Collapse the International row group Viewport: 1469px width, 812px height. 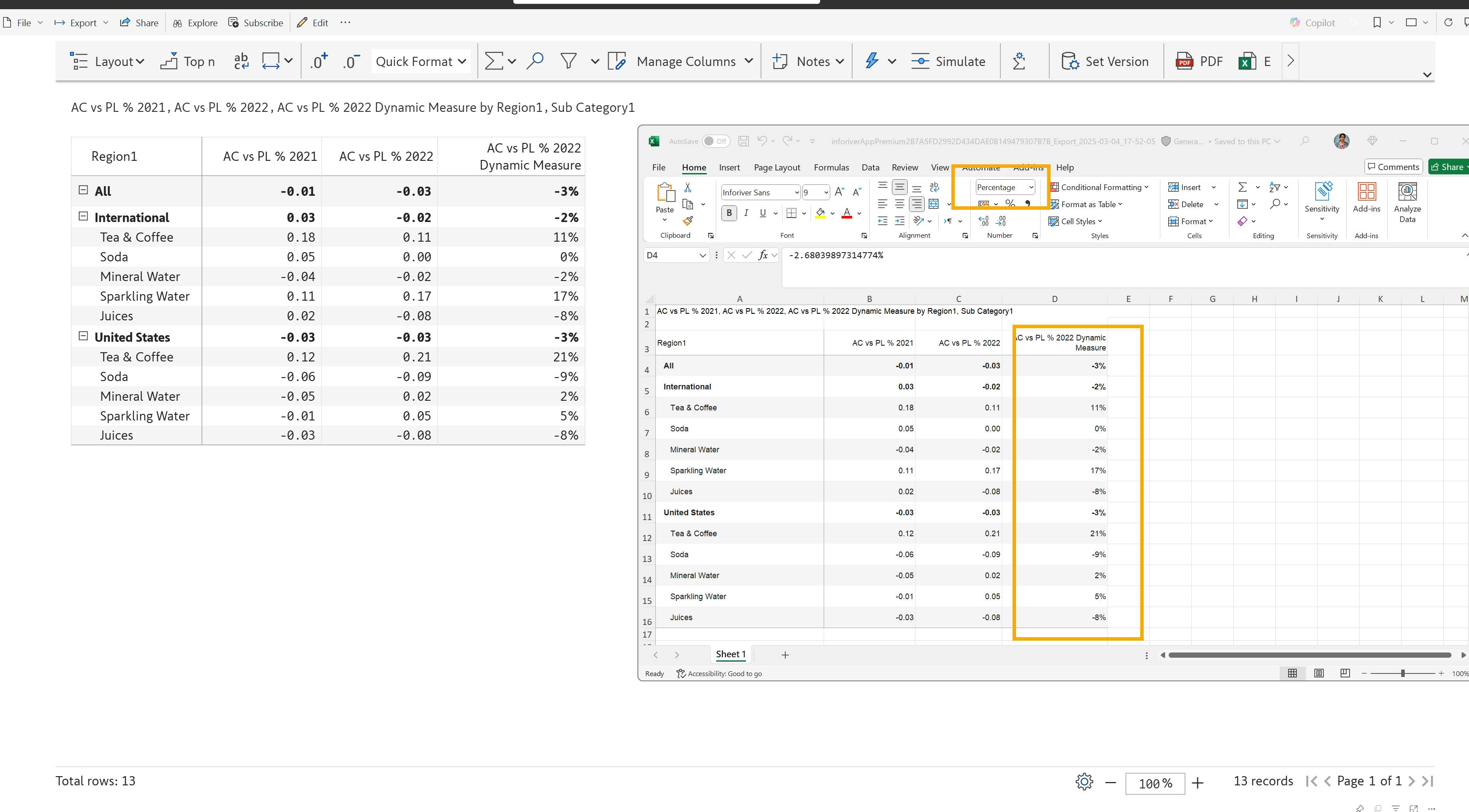coord(83,216)
